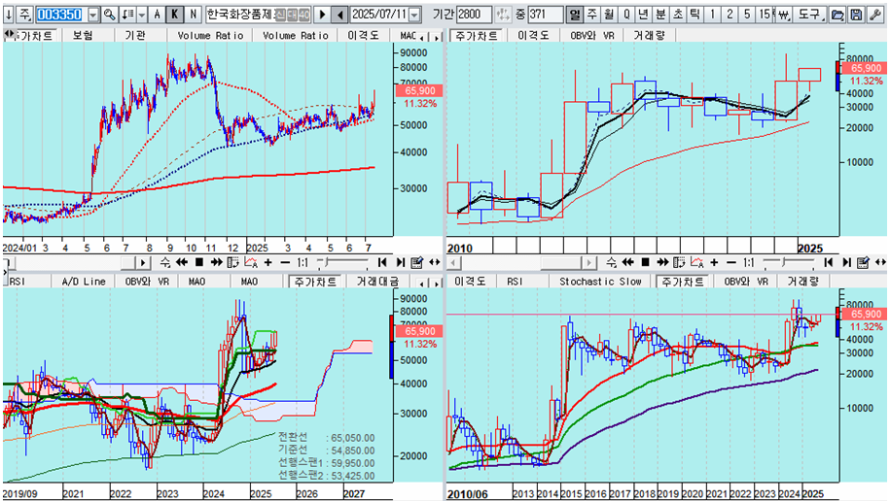This screenshot has width=890, height=501.
Task: Select the 주 weekly period toggle
Action: pyautogui.click(x=592, y=14)
